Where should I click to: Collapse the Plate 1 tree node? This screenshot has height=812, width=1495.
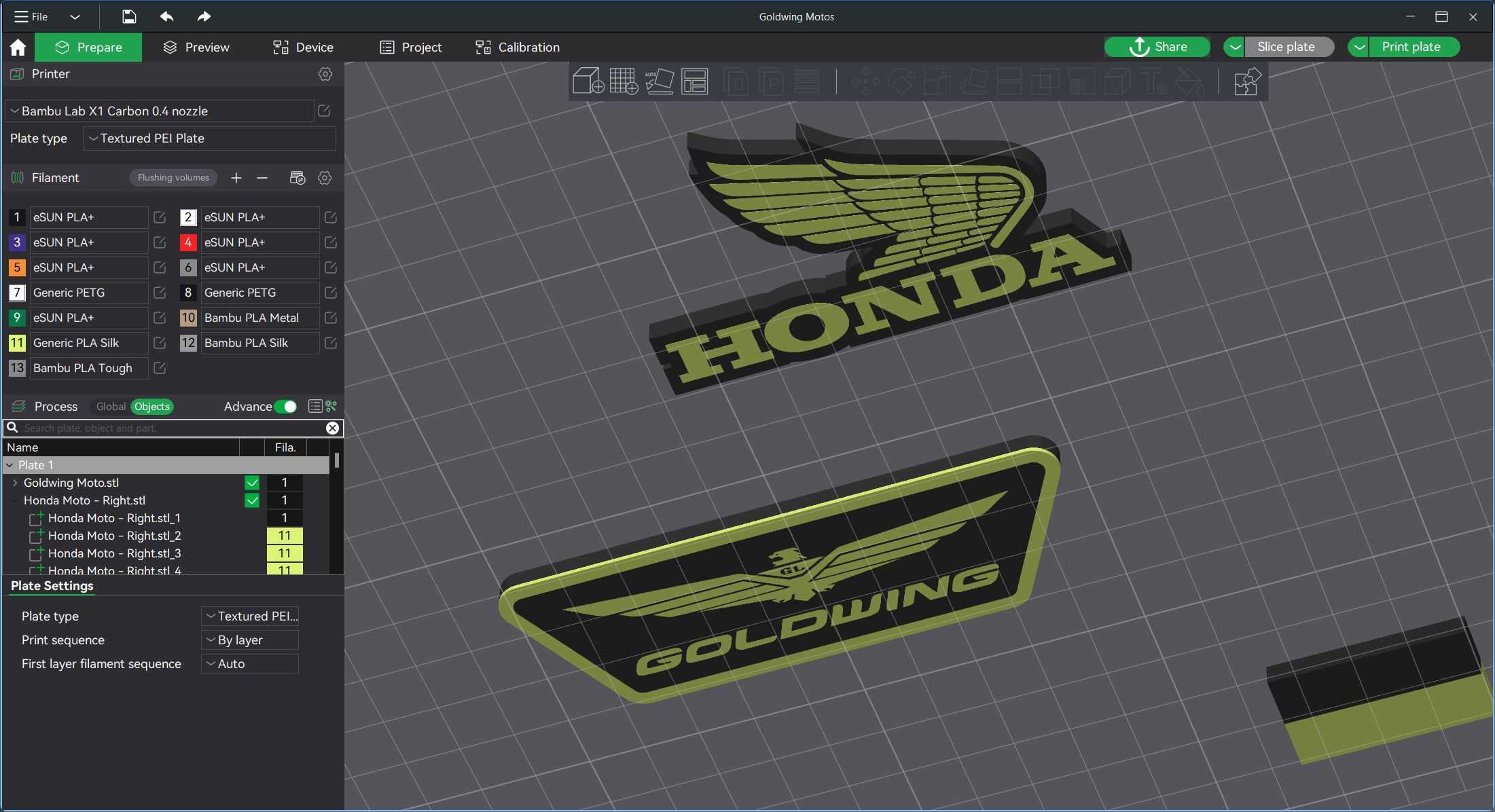point(10,465)
